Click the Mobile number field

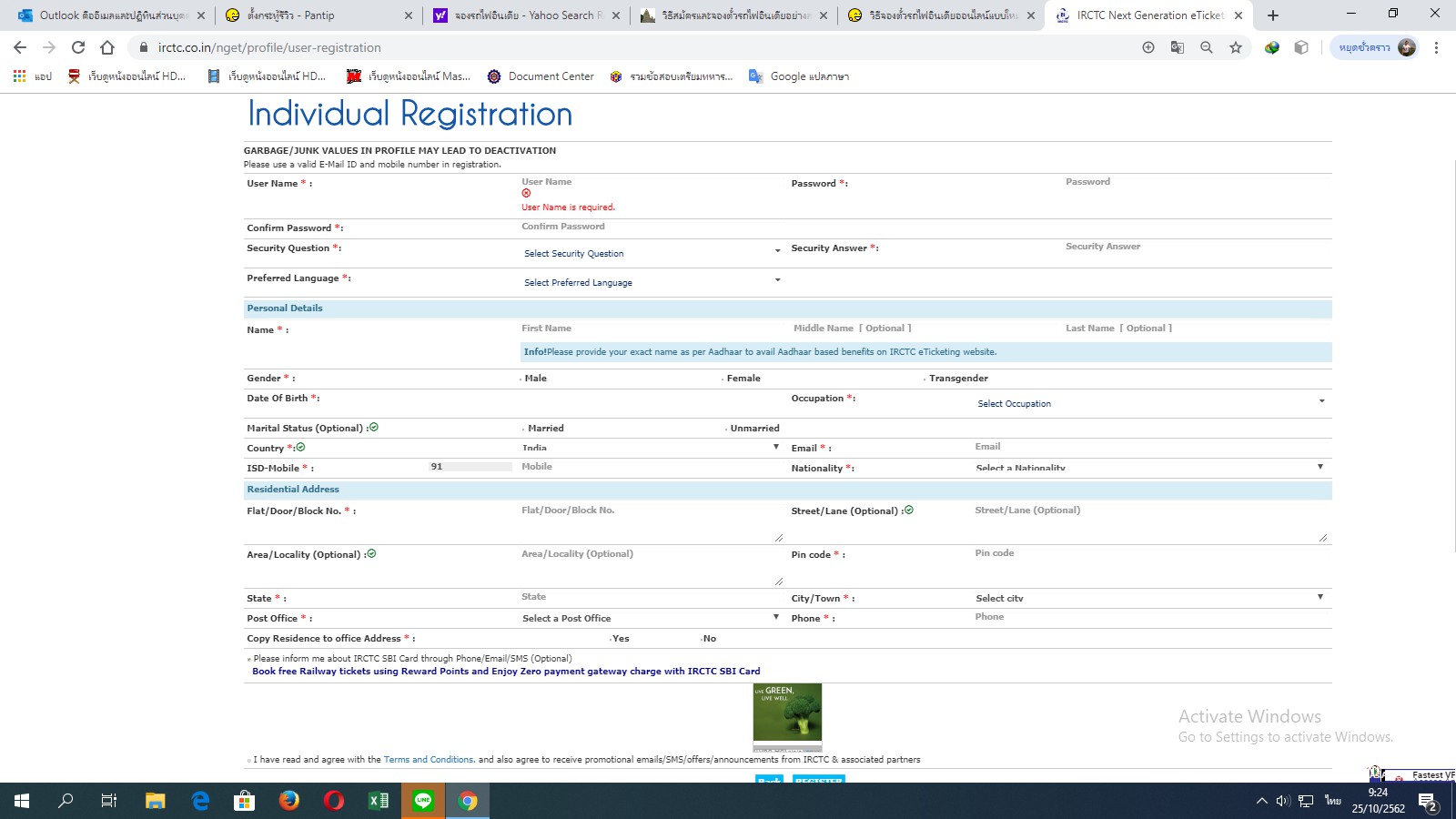[651, 467]
